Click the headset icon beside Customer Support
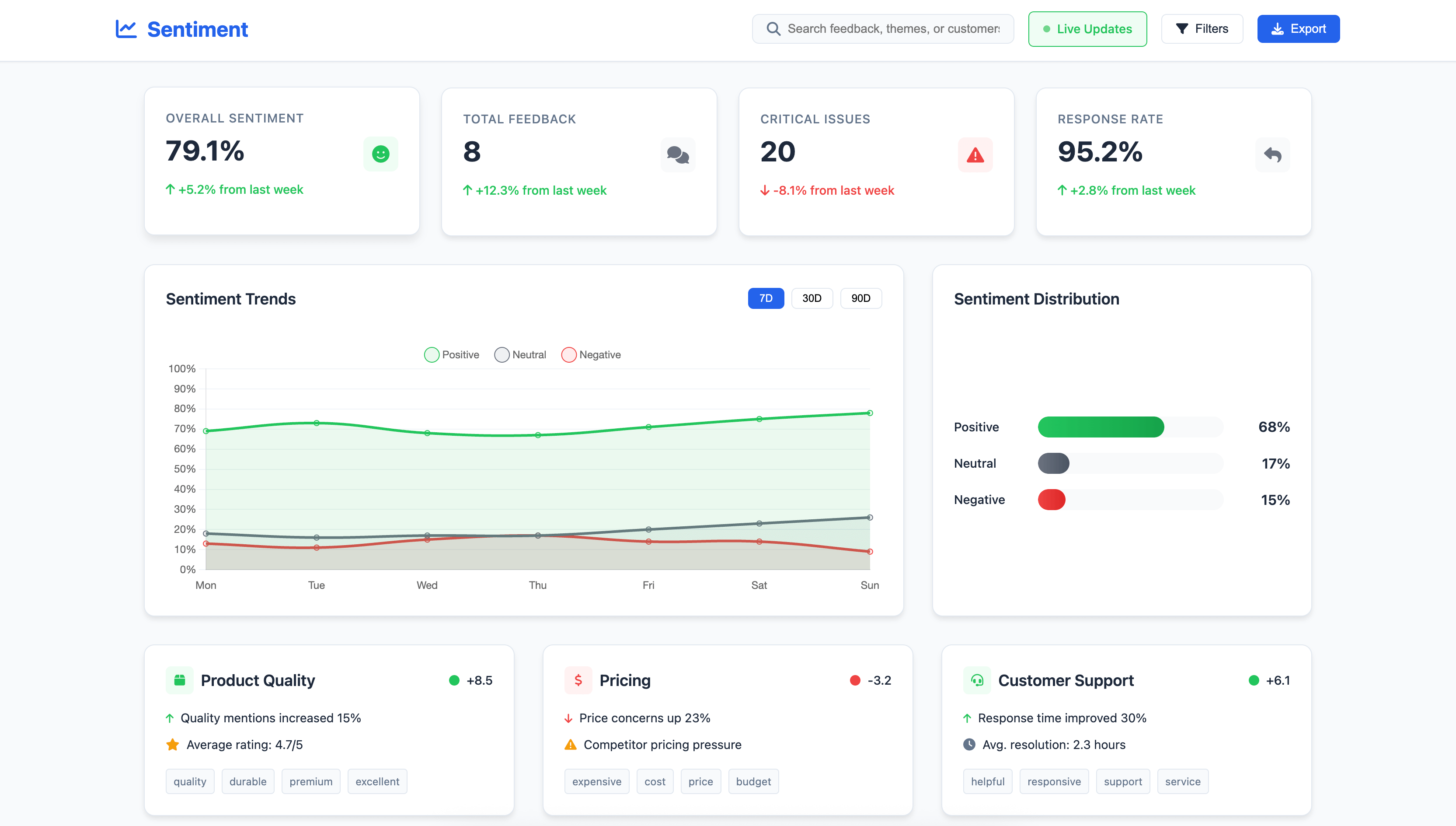This screenshot has height=826, width=1456. coord(977,679)
